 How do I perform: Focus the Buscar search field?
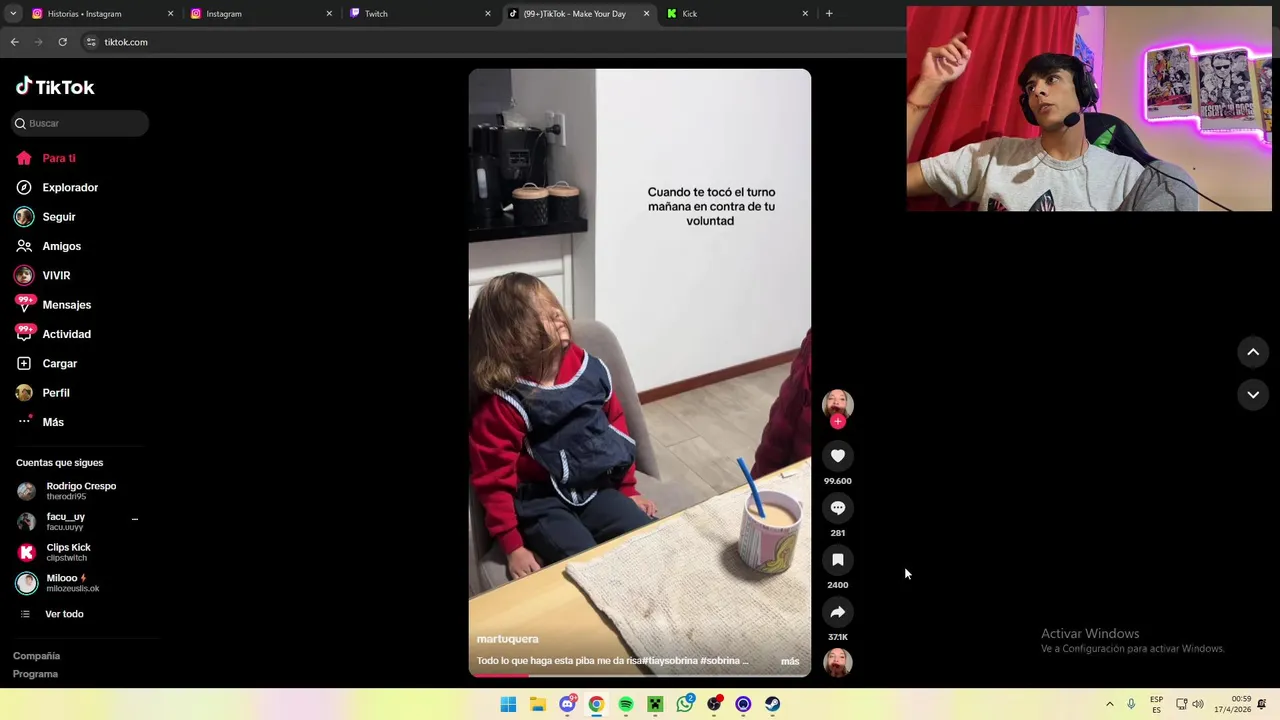(x=80, y=123)
